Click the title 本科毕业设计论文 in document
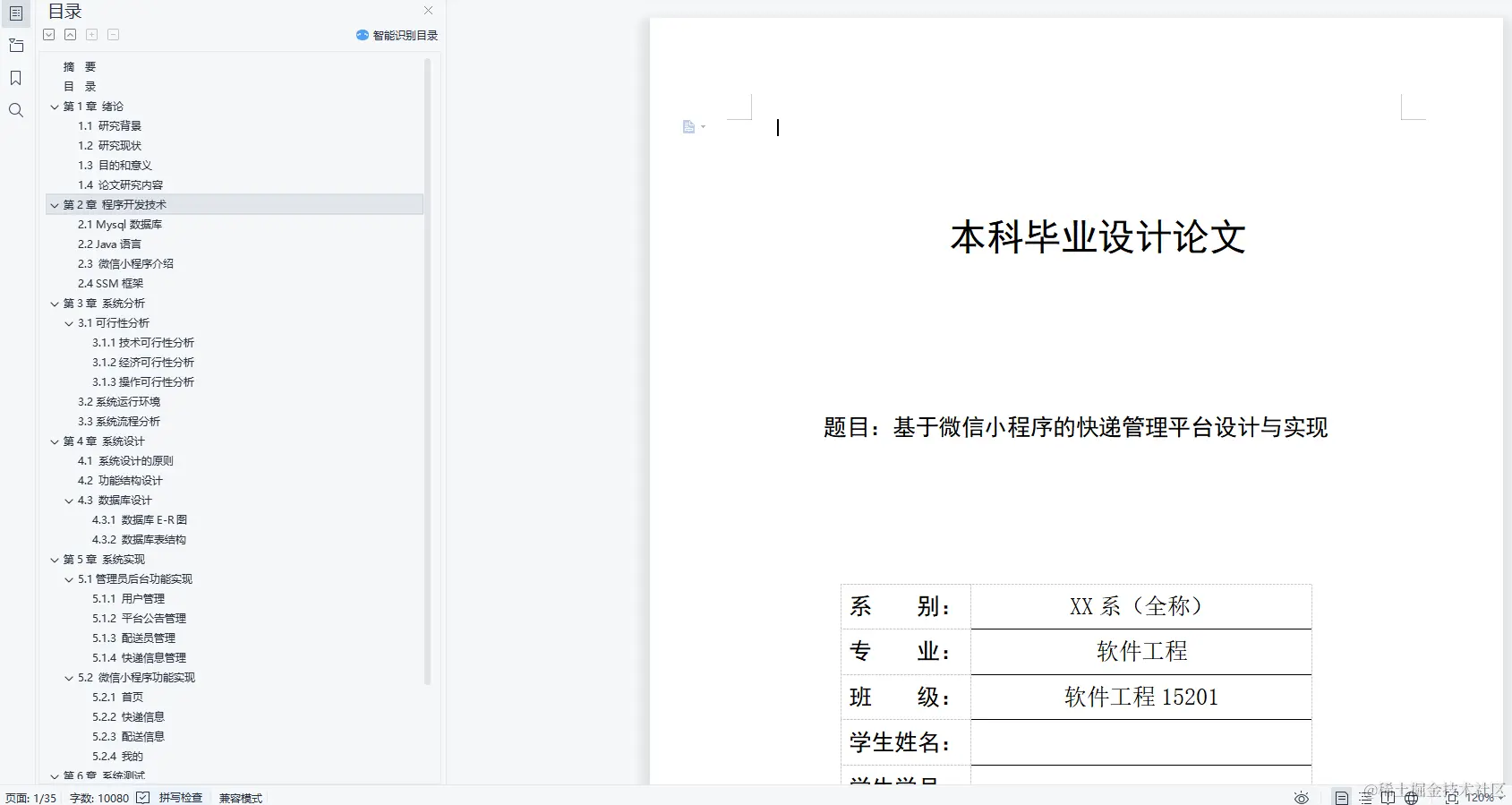 1098,238
